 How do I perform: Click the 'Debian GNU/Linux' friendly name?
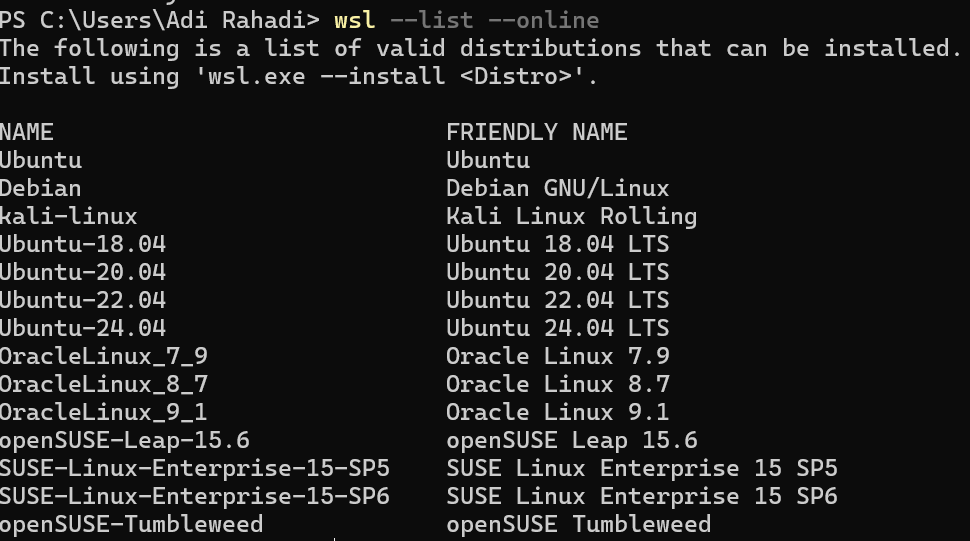coord(557,188)
